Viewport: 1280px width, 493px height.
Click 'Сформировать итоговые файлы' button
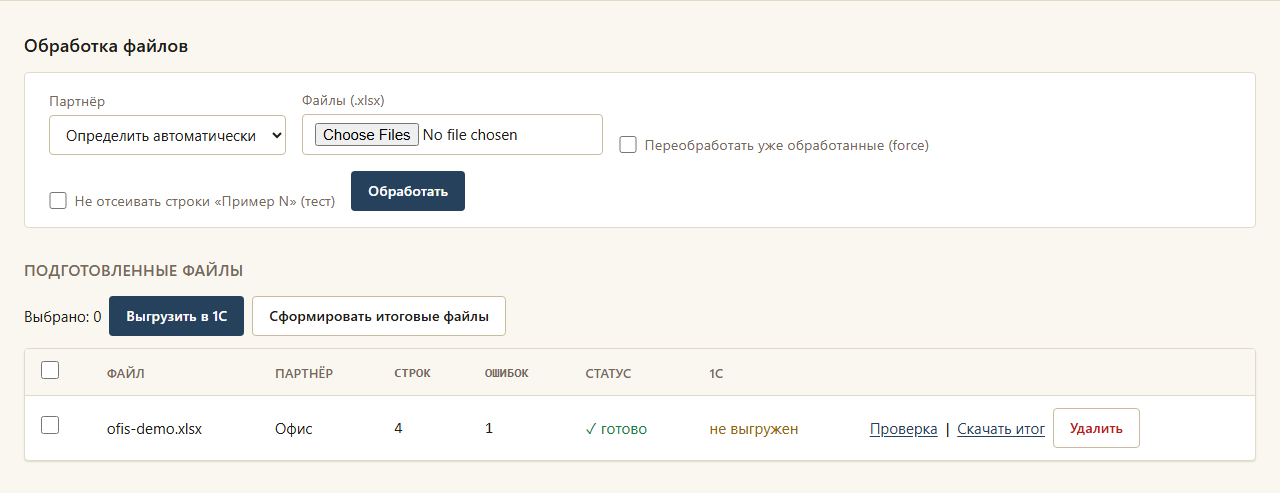(379, 316)
